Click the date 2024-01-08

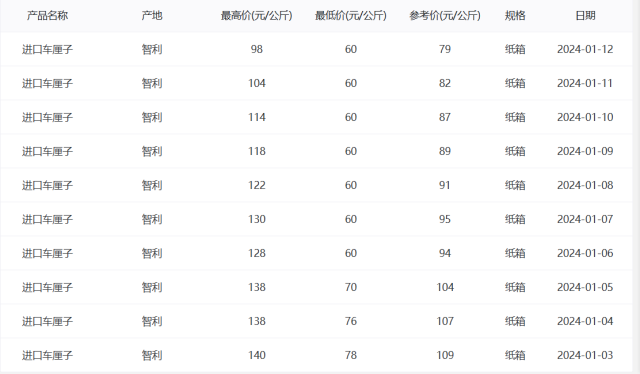pyautogui.click(x=585, y=185)
